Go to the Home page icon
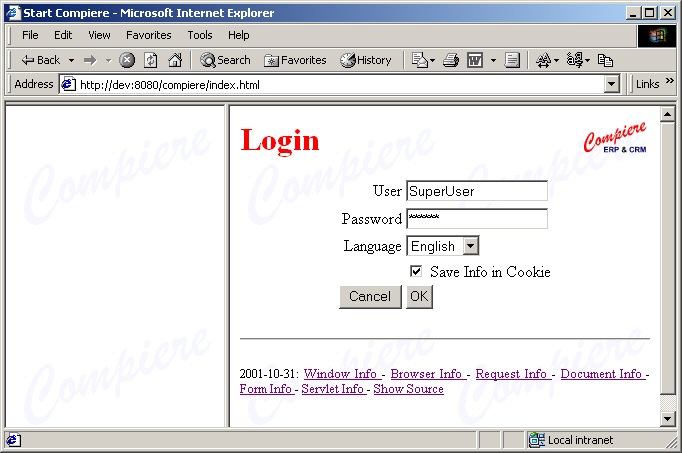 click(175, 60)
